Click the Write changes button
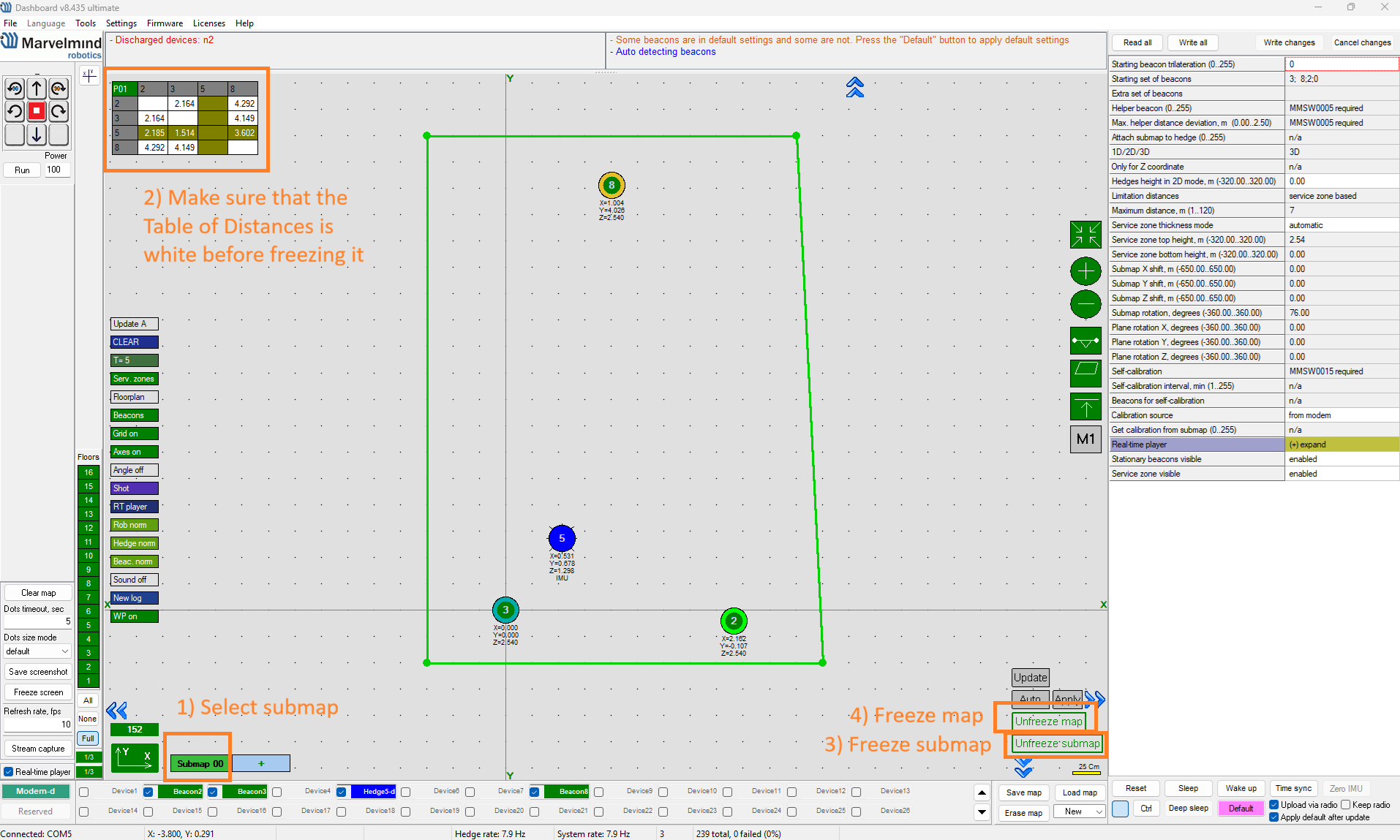1400x840 pixels. [1289, 42]
